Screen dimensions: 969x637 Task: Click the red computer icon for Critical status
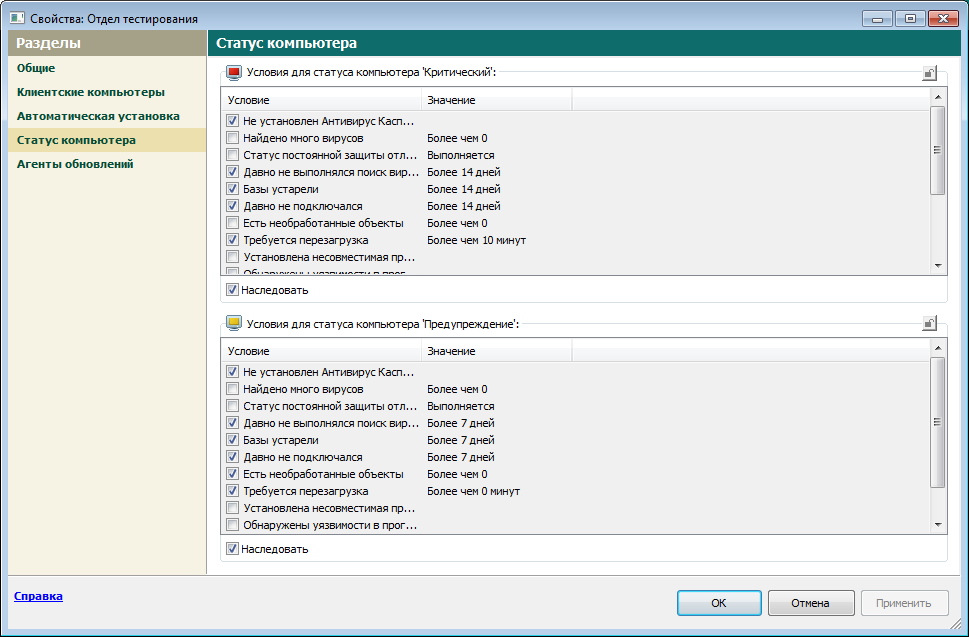[x=234, y=73]
